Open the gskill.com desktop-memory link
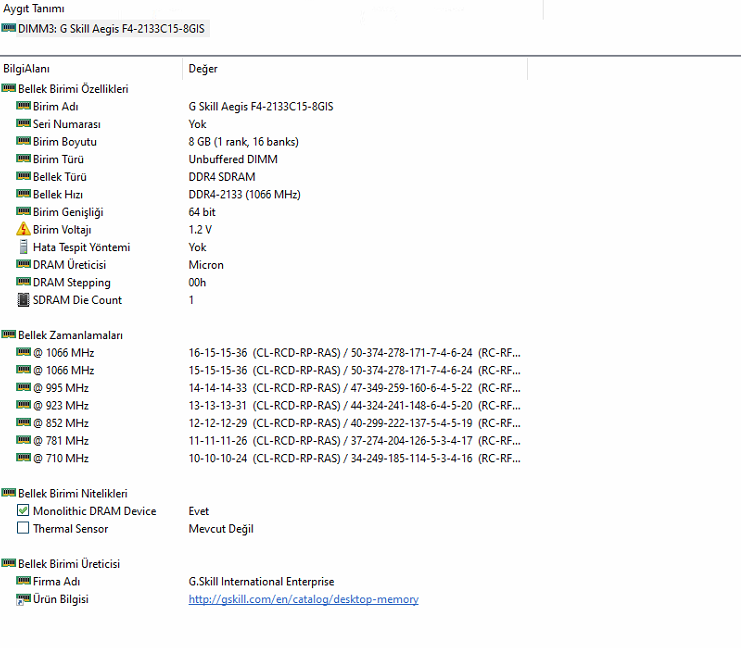 [303, 599]
